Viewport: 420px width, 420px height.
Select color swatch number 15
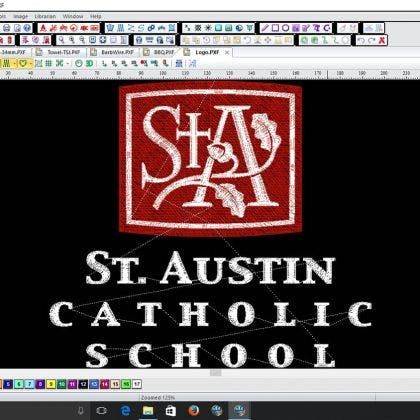pos(115,384)
